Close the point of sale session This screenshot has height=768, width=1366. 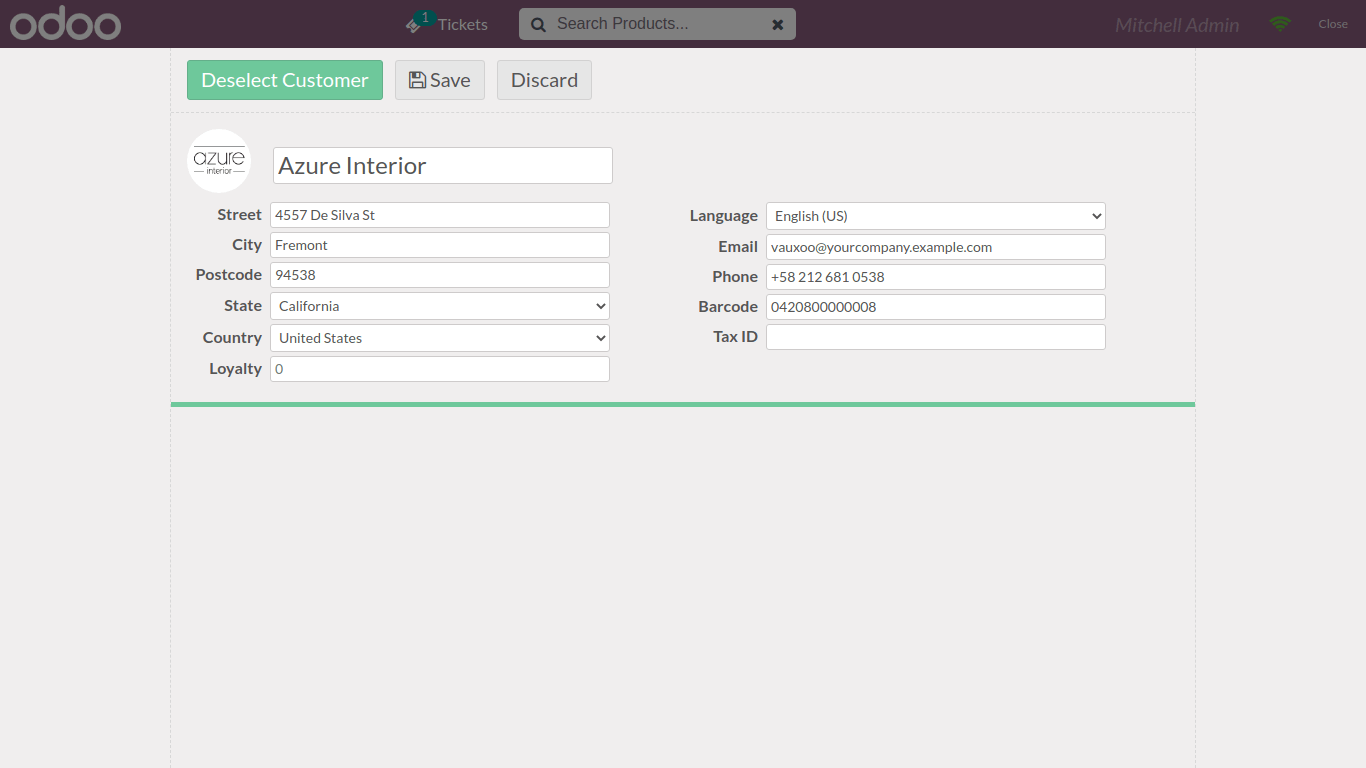coord(1333,24)
